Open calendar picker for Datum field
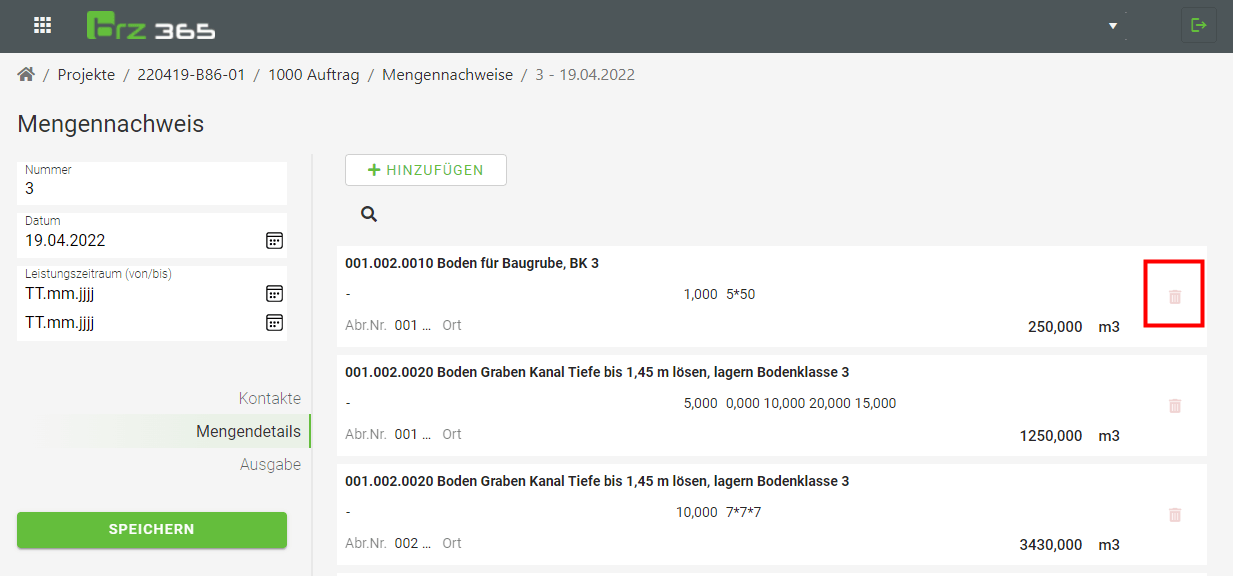Image resolution: width=1233 pixels, height=576 pixels. (x=274, y=241)
